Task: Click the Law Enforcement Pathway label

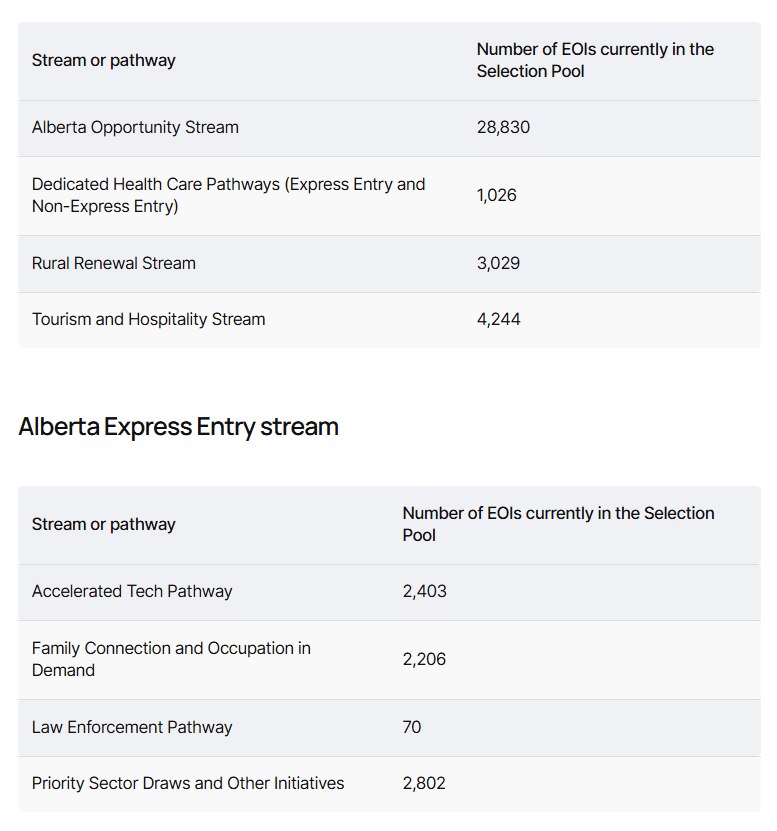Action: click(132, 728)
